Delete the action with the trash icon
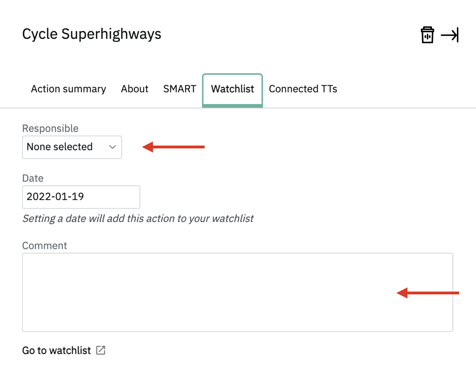Viewport: 476px width, 381px height. [427, 35]
